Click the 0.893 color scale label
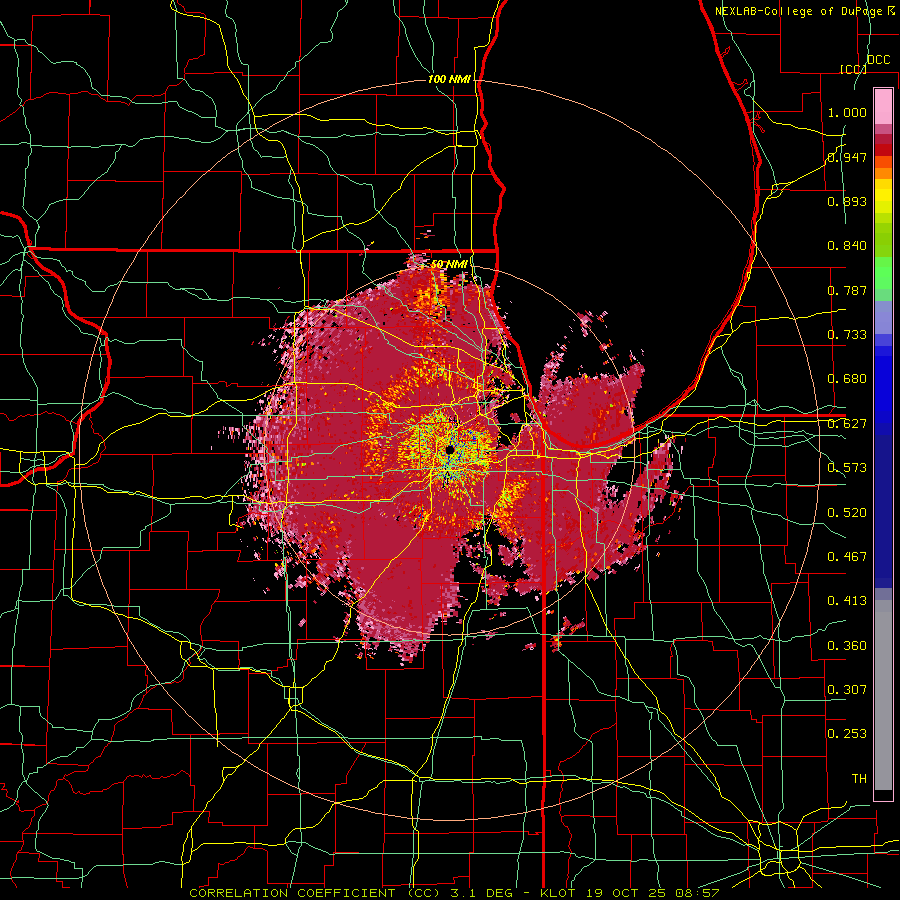Screen dimensions: 900x900 pyautogui.click(x=847, y=201)
